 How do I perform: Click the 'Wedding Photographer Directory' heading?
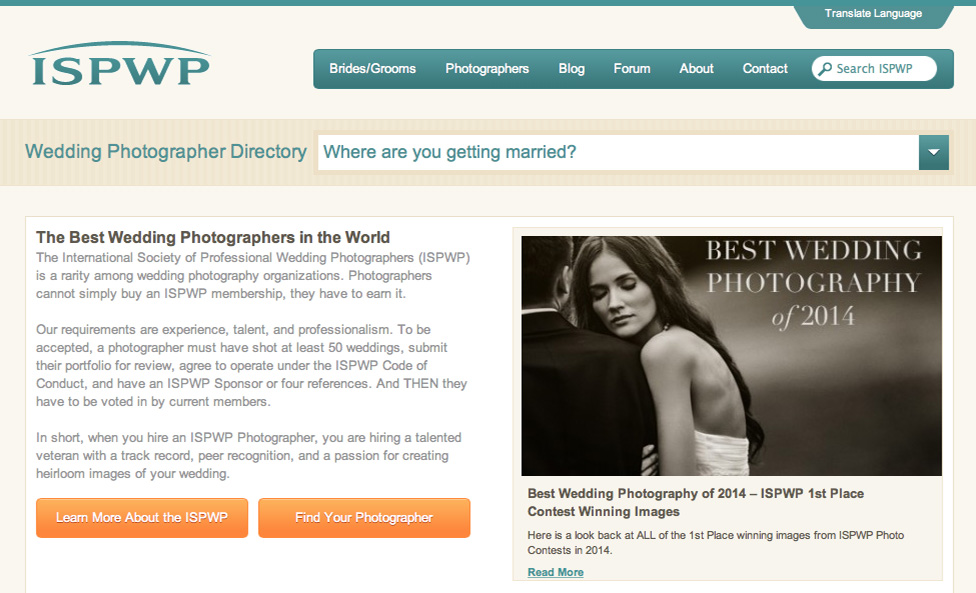pos(166,152)
